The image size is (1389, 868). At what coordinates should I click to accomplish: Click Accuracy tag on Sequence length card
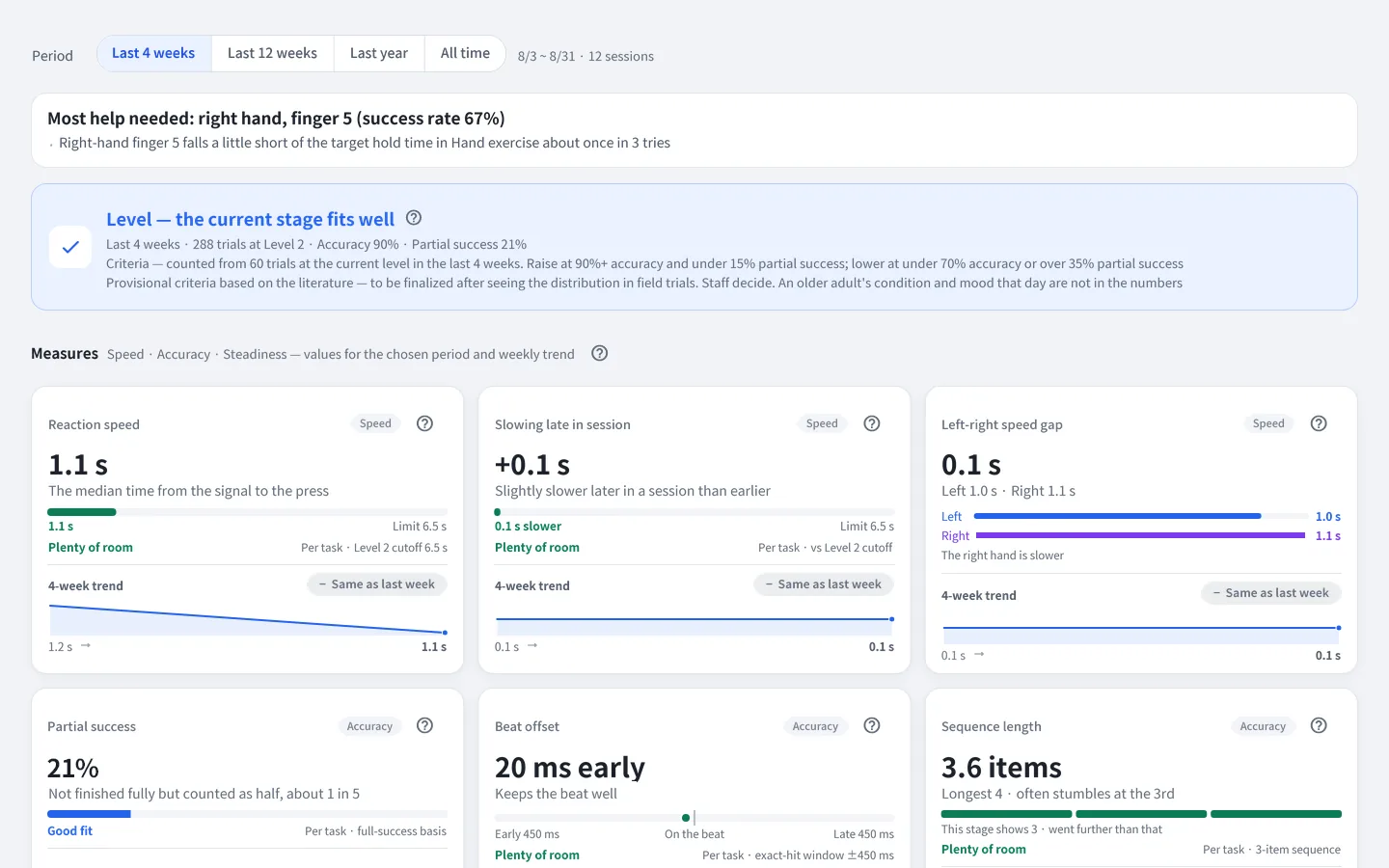pyautogui.click(x=1263, y=726)
